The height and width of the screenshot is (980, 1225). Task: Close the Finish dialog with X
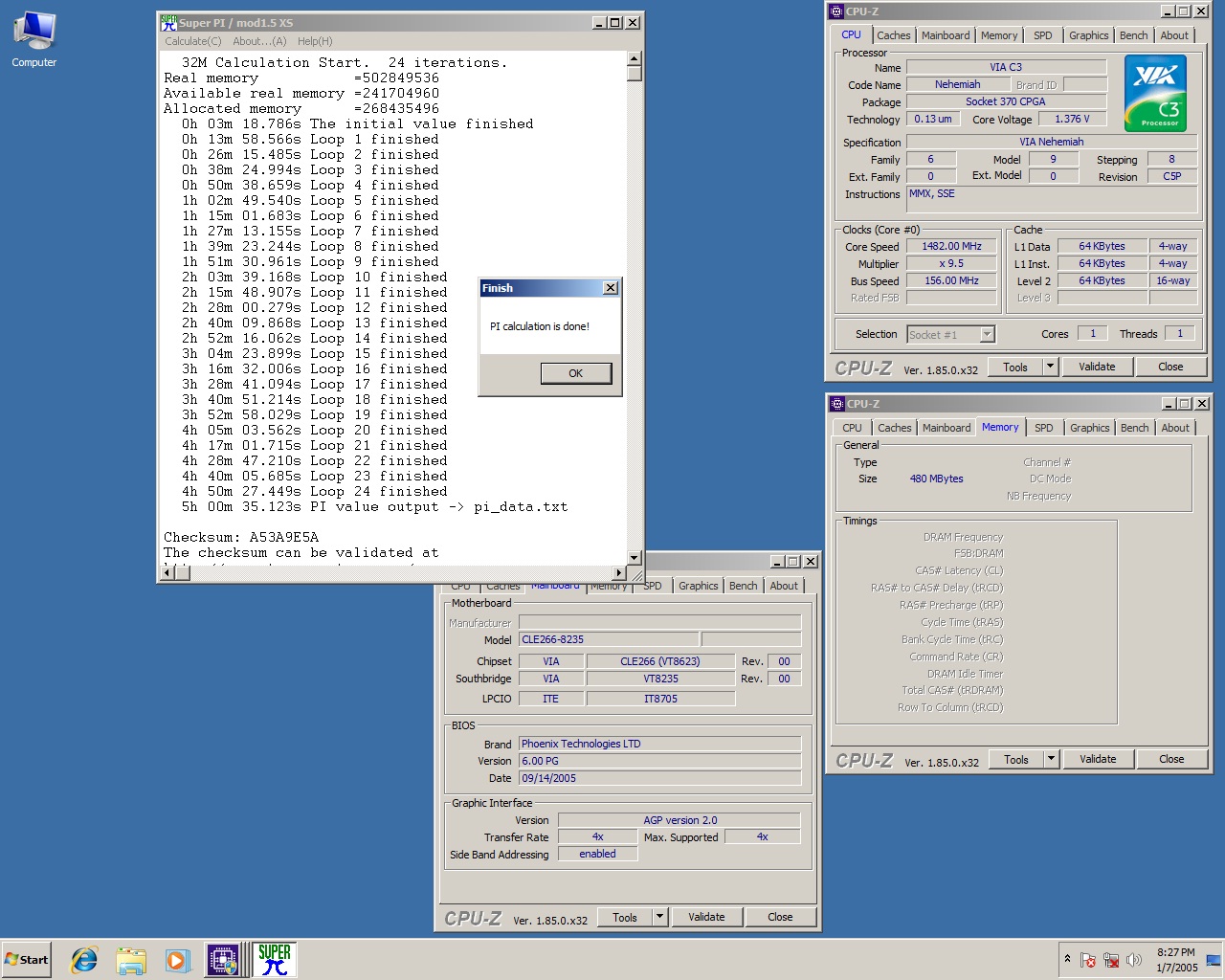pyautogui.click(x=611, y=288)
